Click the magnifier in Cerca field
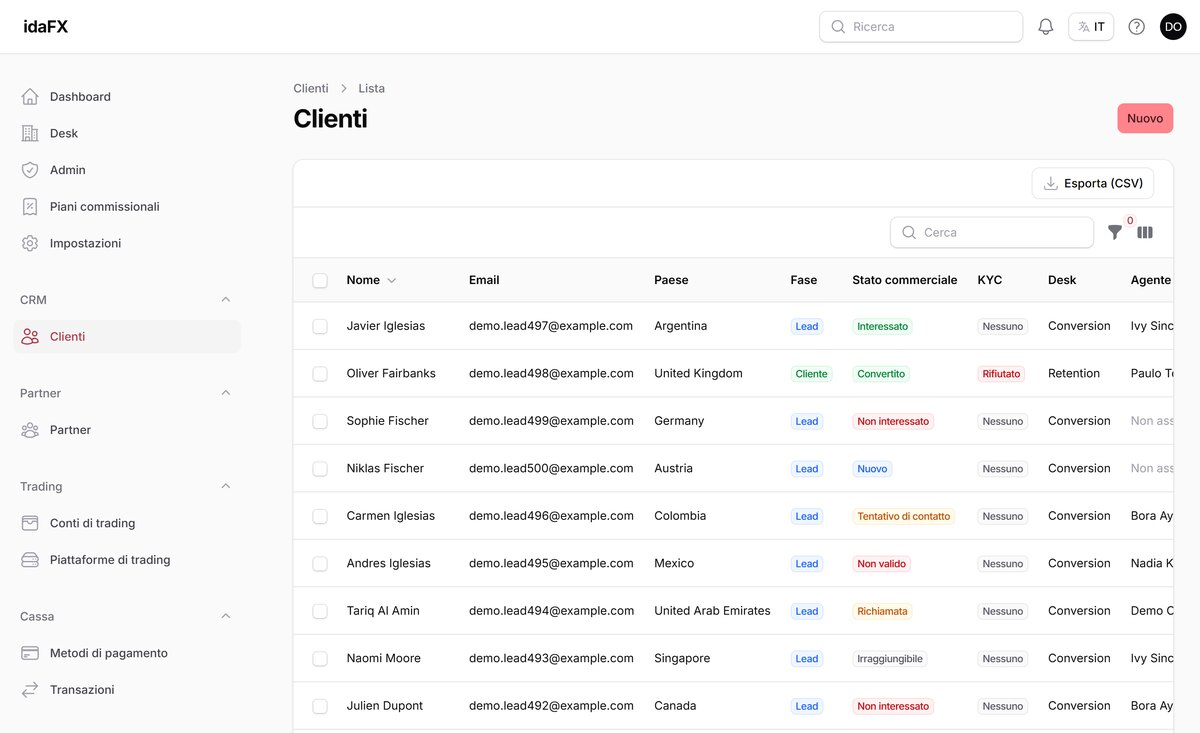Viewport: 1200px width, 733px height. coord(909,232)
